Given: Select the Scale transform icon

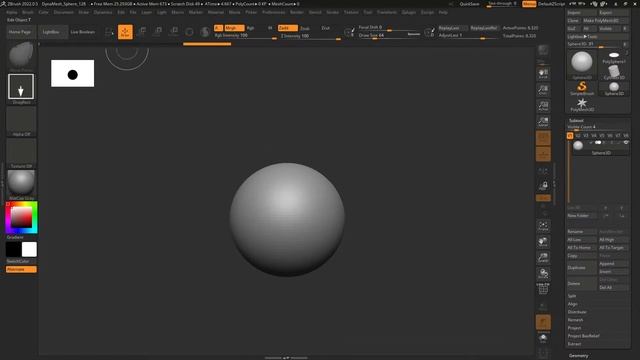Looking at the screenshot, I should (x=158, y=32).
